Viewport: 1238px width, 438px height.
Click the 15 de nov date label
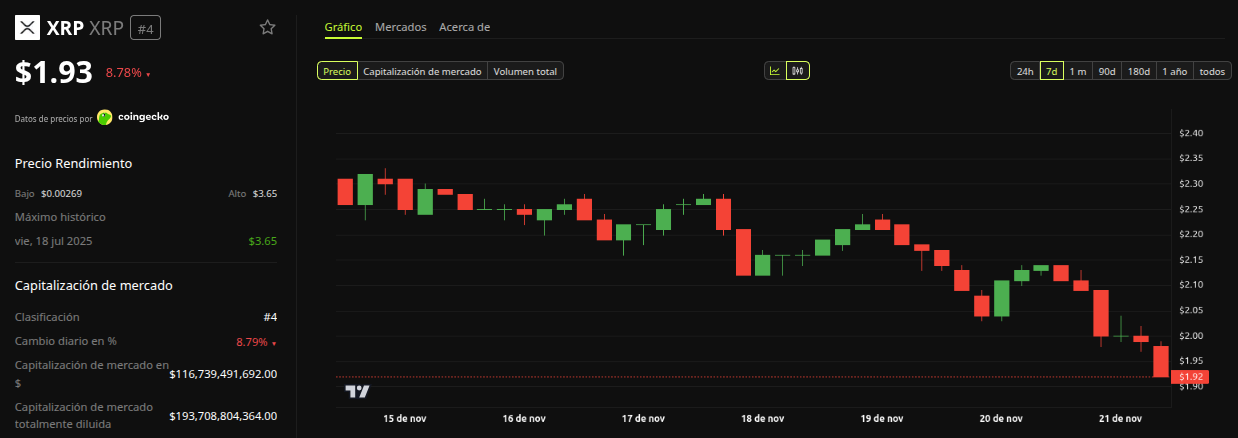click(405, 419)
